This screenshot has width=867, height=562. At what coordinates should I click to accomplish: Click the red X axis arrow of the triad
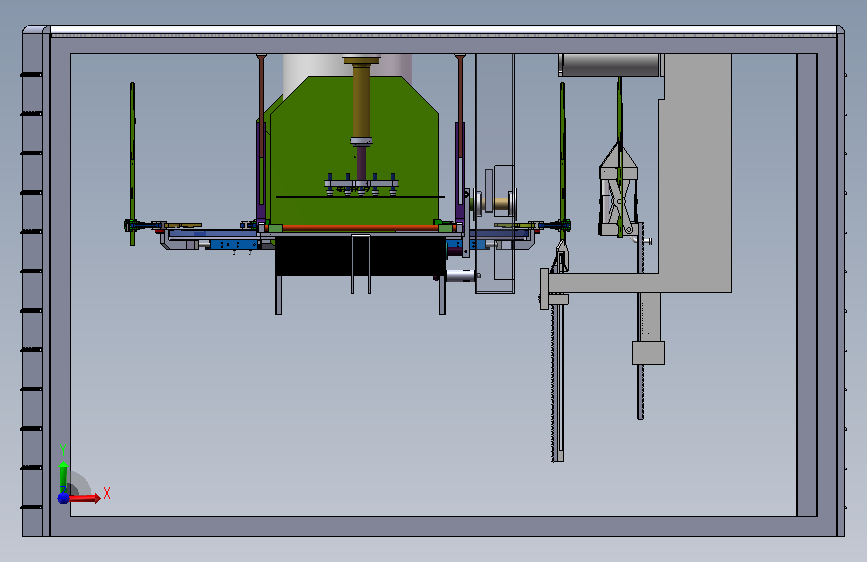tap(85, 498)
